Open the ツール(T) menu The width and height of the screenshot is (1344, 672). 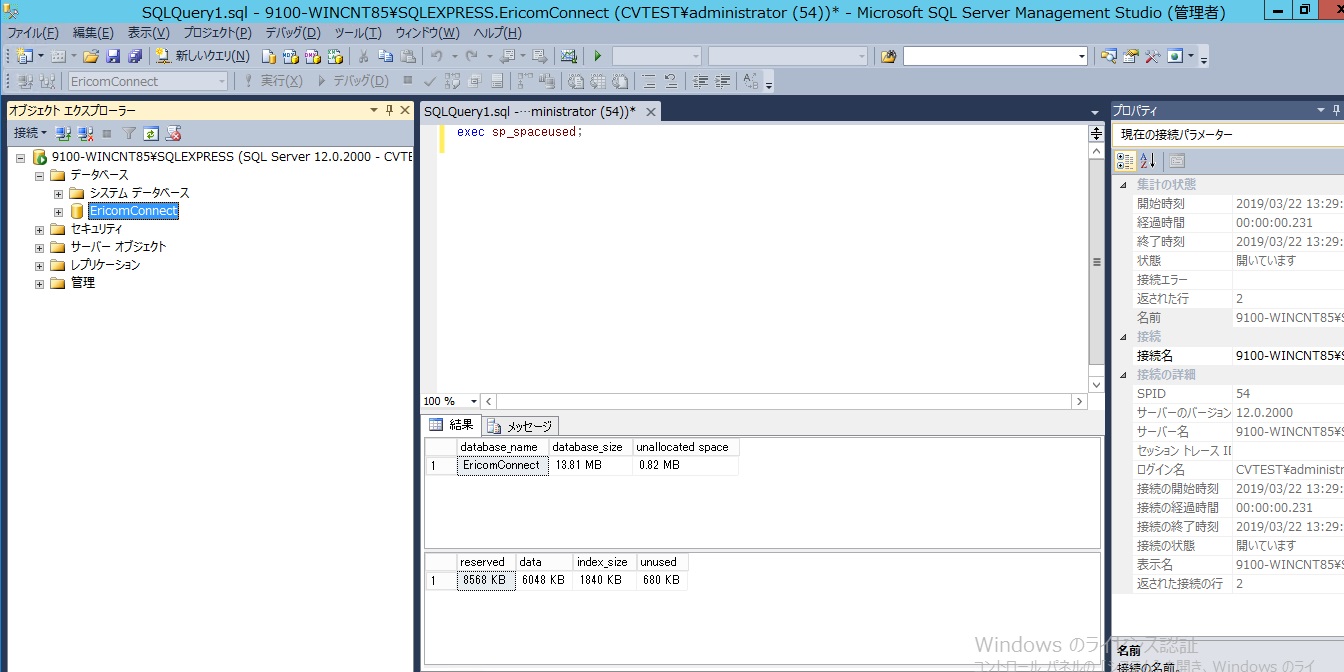(358, 33)
